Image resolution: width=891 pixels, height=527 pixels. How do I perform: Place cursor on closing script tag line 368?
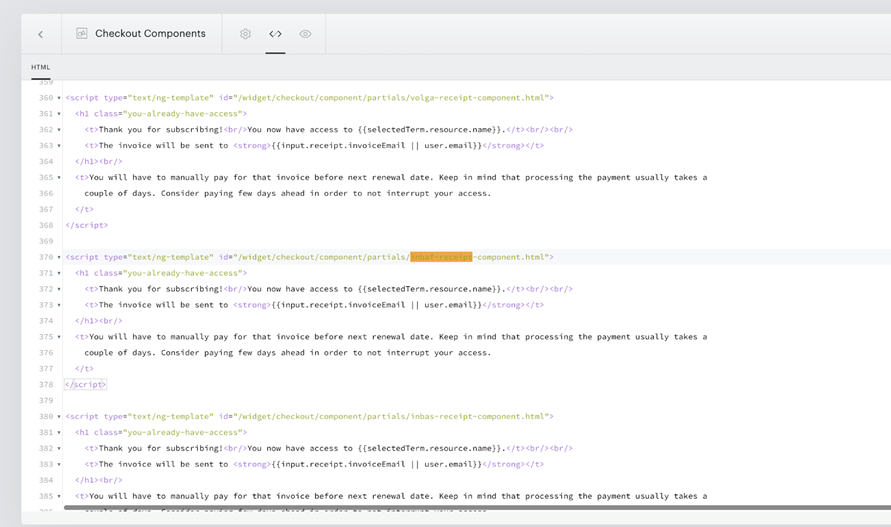point(86,225)
